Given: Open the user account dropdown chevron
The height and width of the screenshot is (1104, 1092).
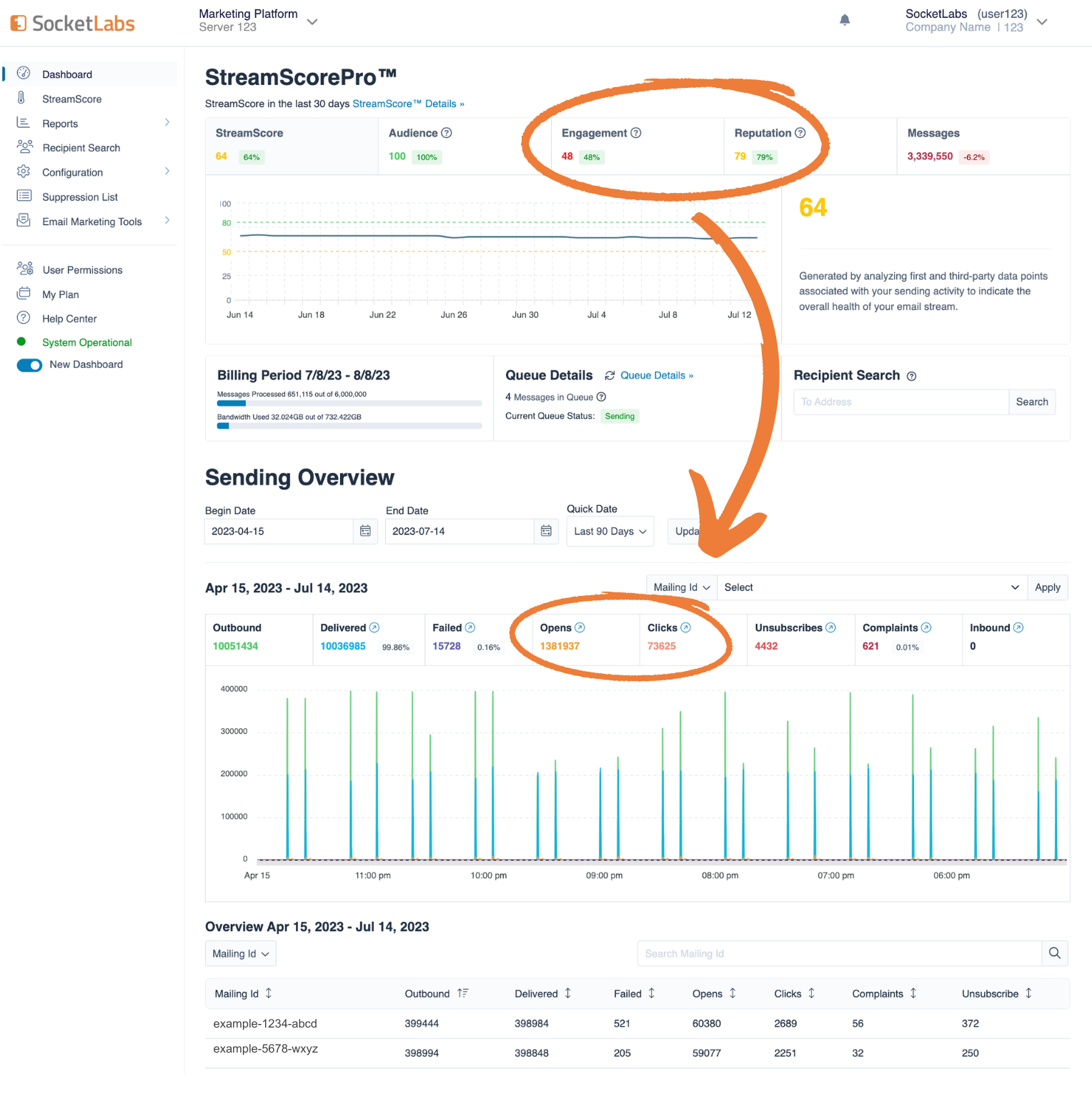Looking at the screenshot, I should pyautogui.click(x=1042, y=21).
